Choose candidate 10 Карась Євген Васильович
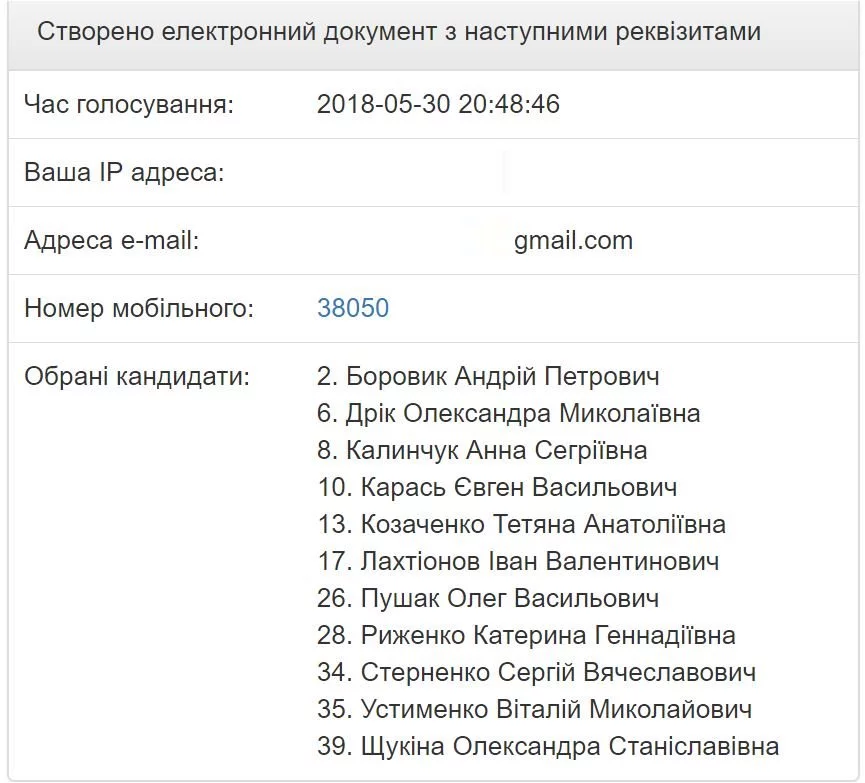Image resolution: width=865 pixels, height=783 pixels. [497, 487]
